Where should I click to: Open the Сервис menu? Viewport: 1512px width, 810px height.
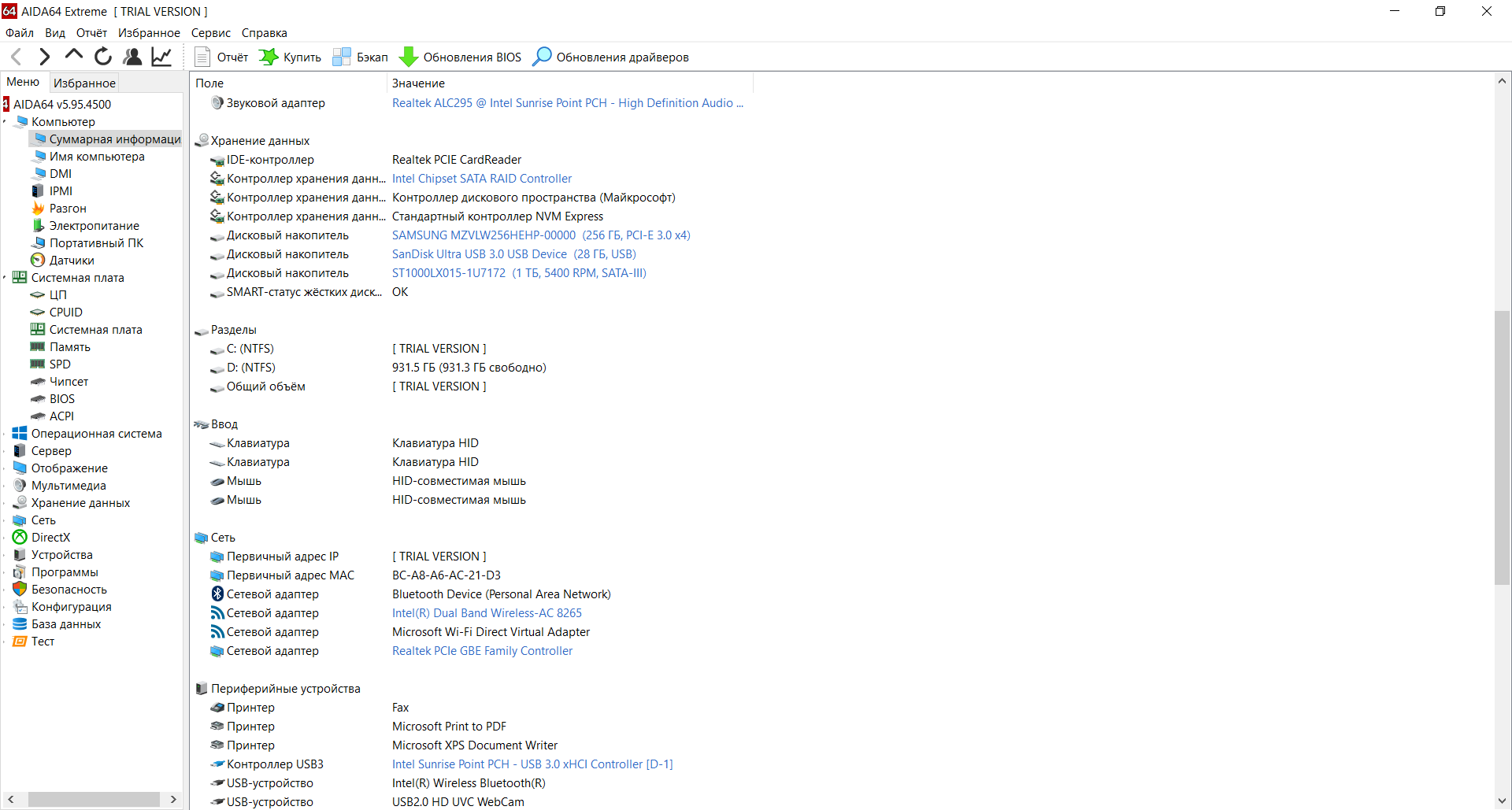[x=210, y=33]
